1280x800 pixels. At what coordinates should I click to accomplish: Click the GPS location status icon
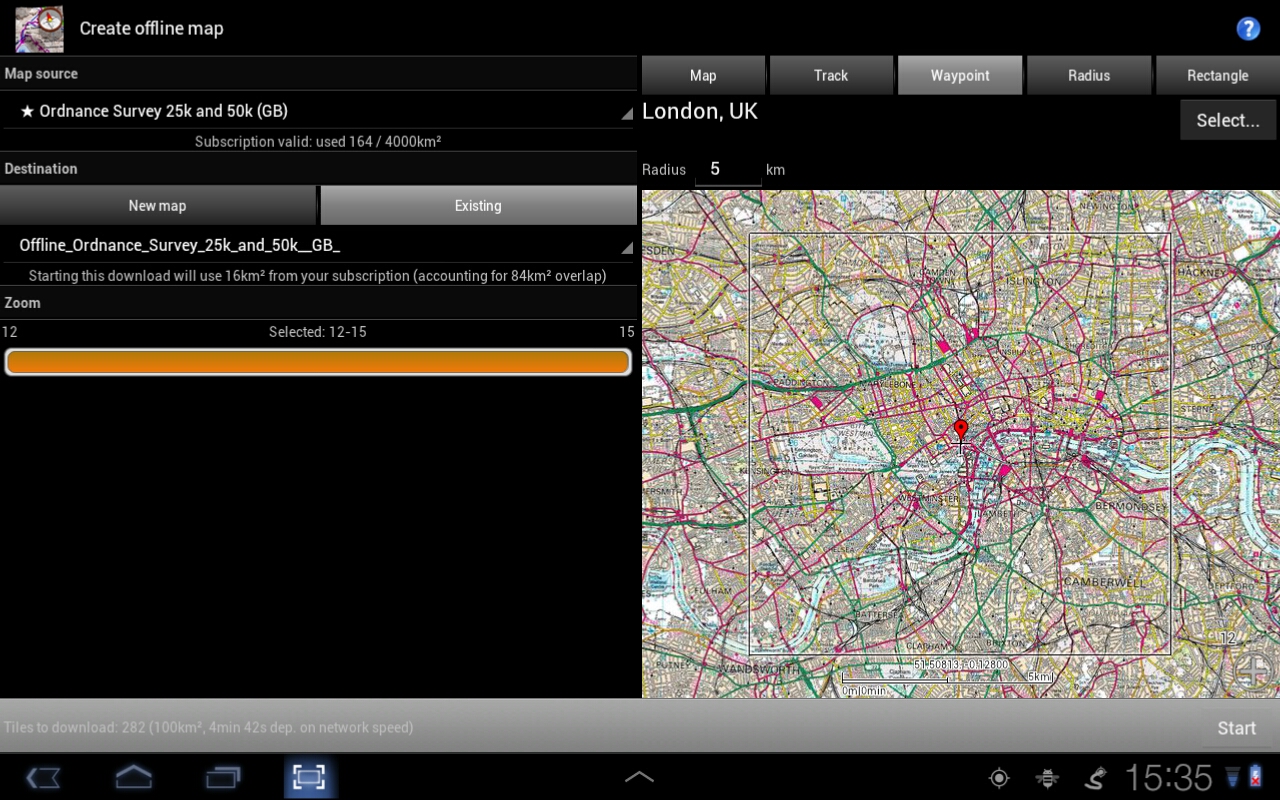(998, 778)
